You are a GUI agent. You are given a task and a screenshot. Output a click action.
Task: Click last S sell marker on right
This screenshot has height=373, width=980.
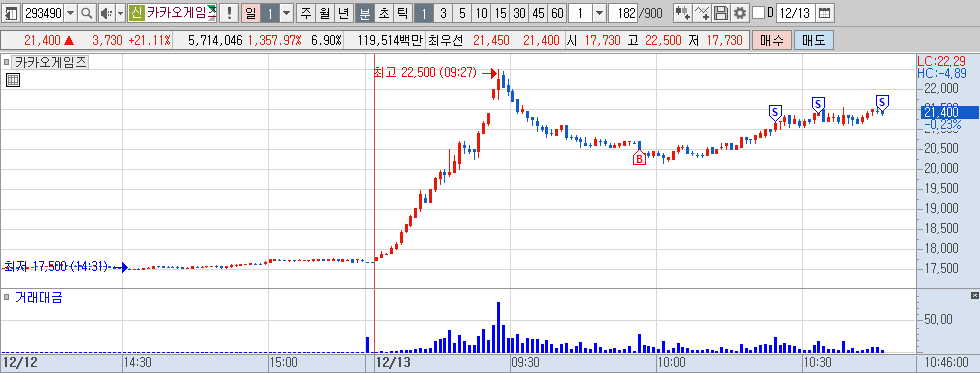(882, 102)
